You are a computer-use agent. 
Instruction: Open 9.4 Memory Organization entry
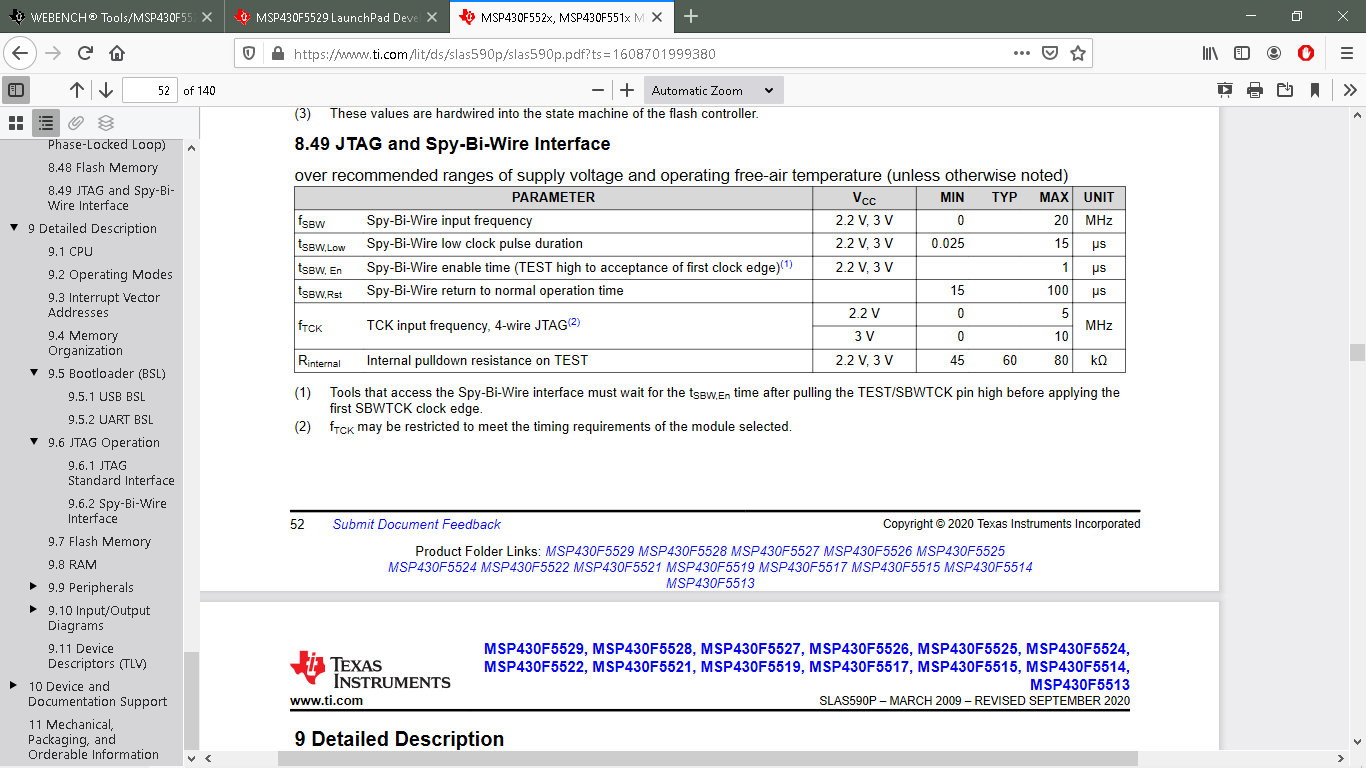pyautogui.click(x=85, y=343)
